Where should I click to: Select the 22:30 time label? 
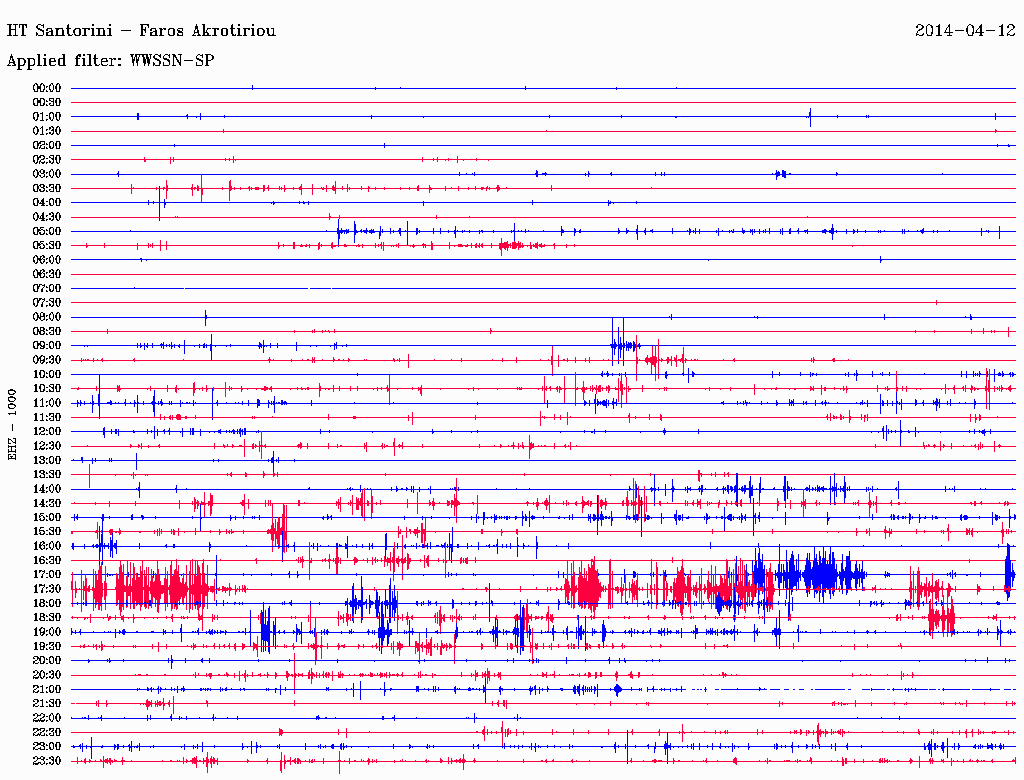pyautogui.click(x=47, y=732)
